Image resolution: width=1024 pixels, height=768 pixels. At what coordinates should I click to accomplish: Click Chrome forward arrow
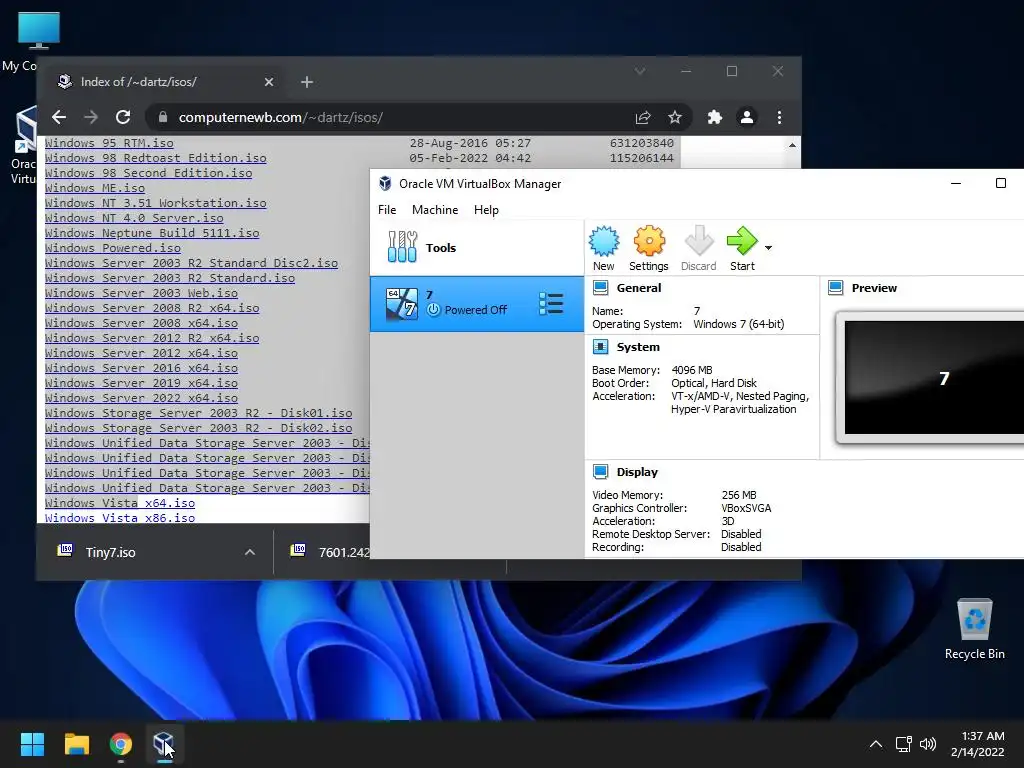tap(91, 118)
